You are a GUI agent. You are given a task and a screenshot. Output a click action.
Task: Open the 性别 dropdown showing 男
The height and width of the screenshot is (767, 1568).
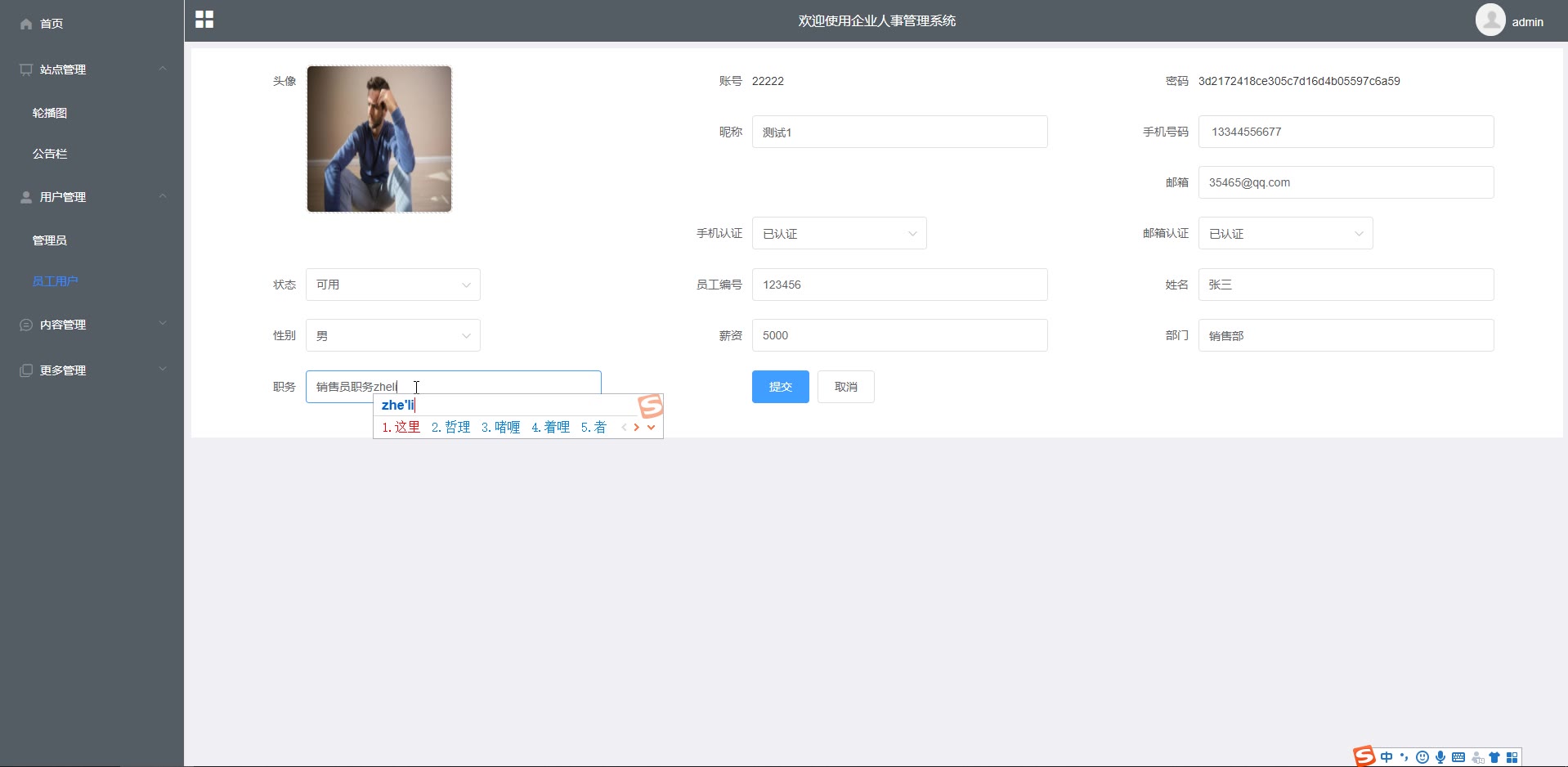[x=393, y=335]
